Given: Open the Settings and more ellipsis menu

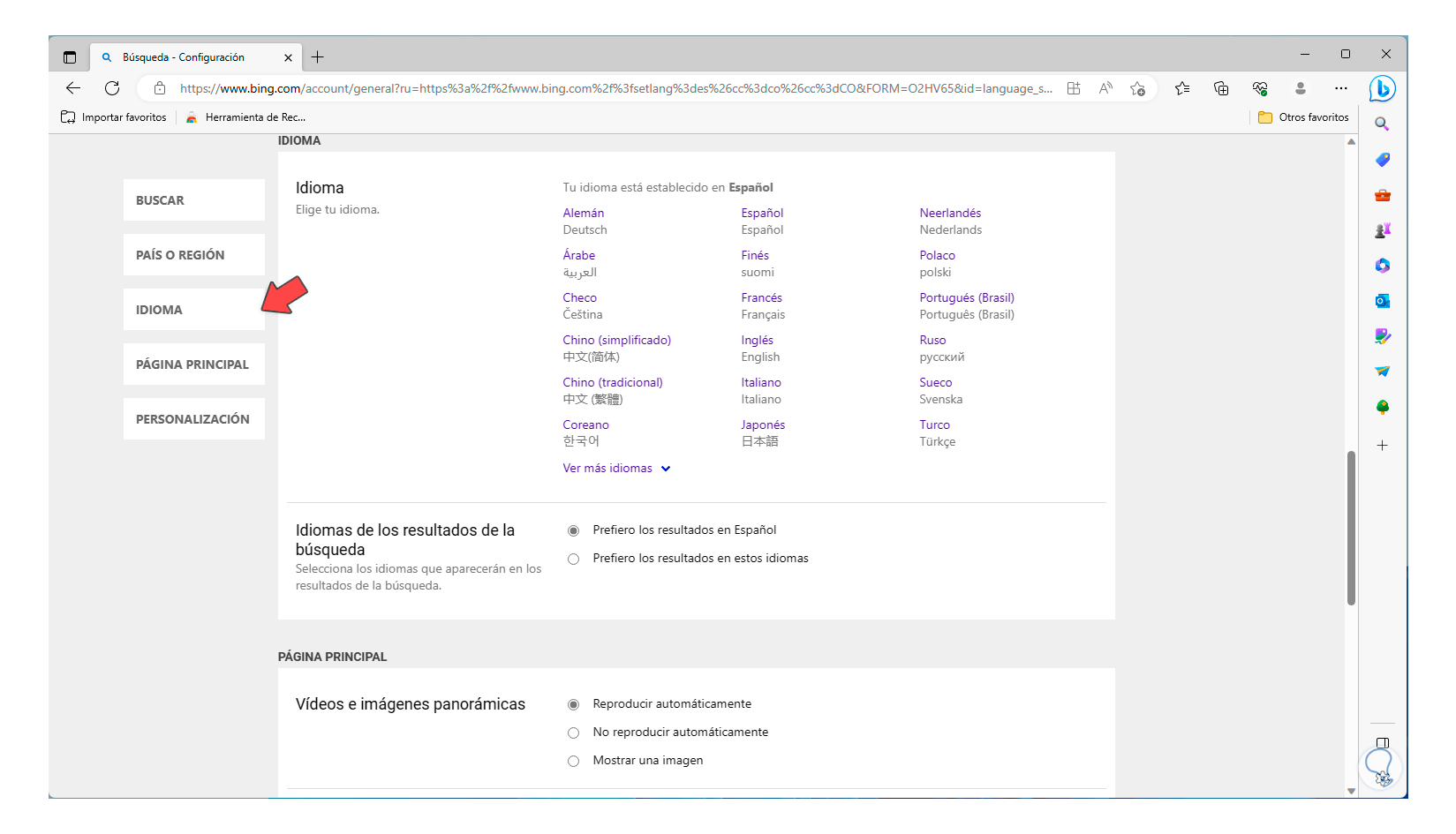Looking at the screenshot, I should 1340,88.
